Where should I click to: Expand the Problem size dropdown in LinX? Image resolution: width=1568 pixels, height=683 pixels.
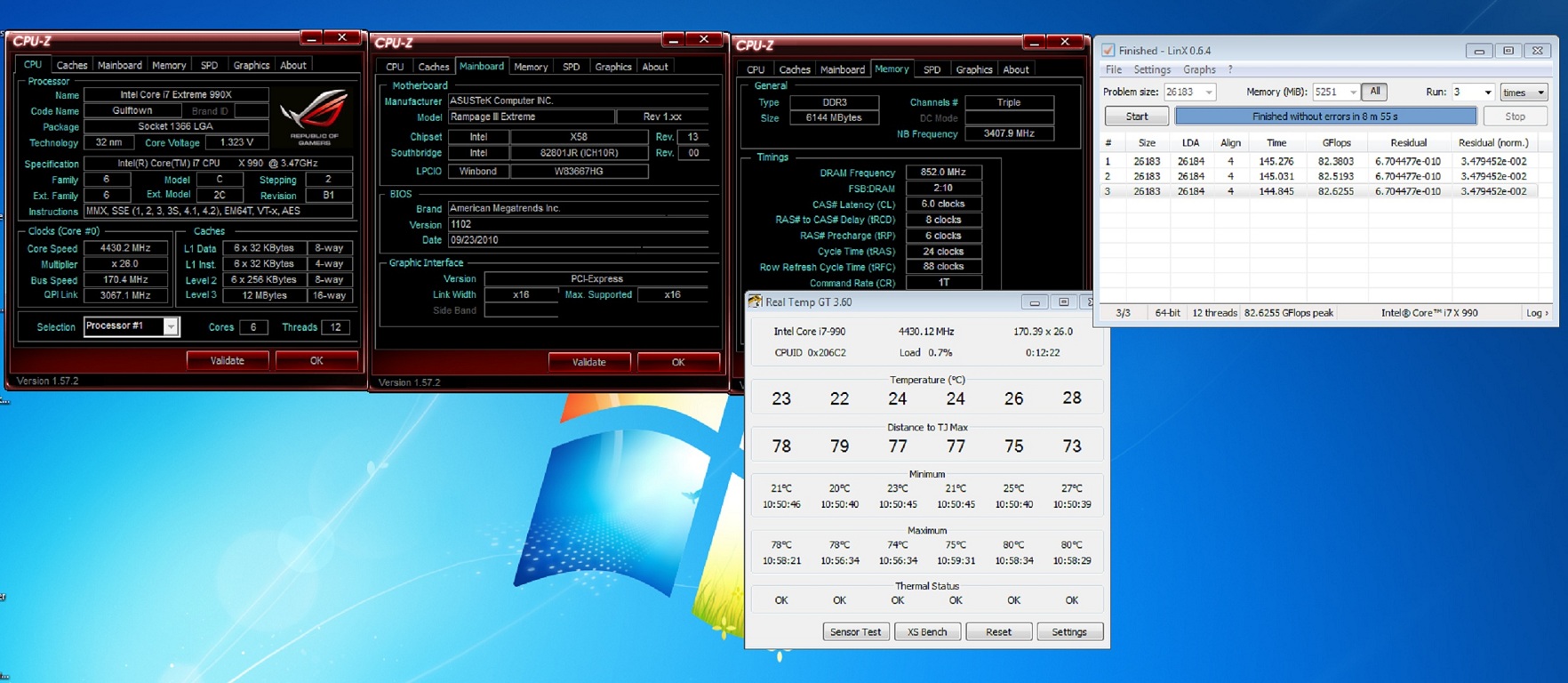pyautogui.click(x=1209, y=92)
